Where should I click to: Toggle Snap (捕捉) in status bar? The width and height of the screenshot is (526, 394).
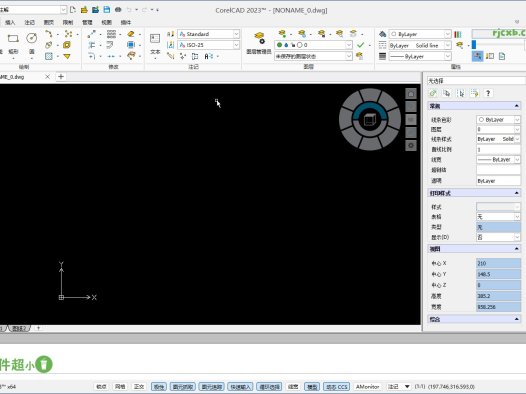tap(101, 387)
